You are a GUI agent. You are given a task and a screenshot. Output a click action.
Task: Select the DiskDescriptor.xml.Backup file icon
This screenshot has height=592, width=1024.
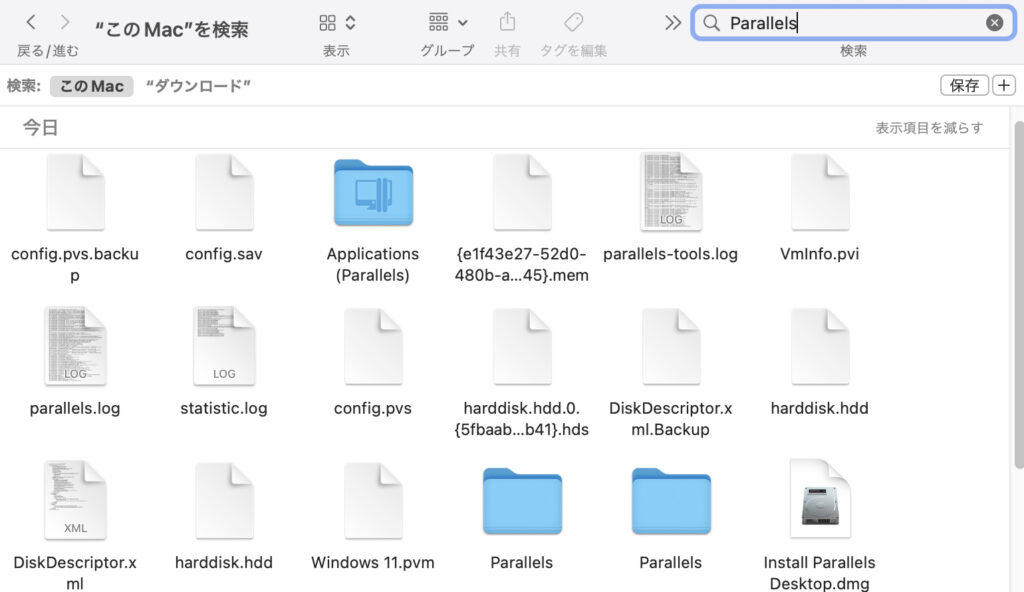671,347
